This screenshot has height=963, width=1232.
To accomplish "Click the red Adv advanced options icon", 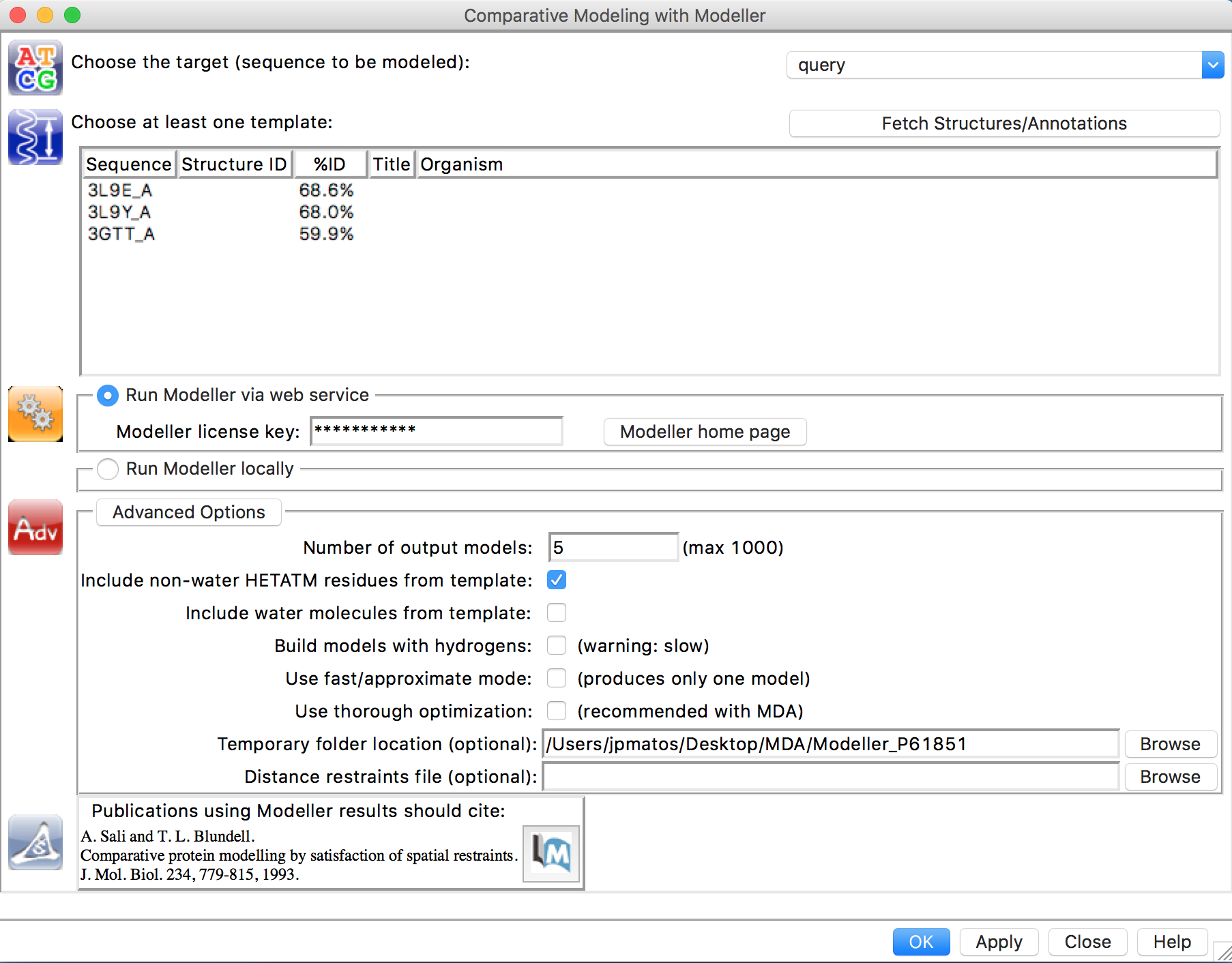I will tap(35, 527).
